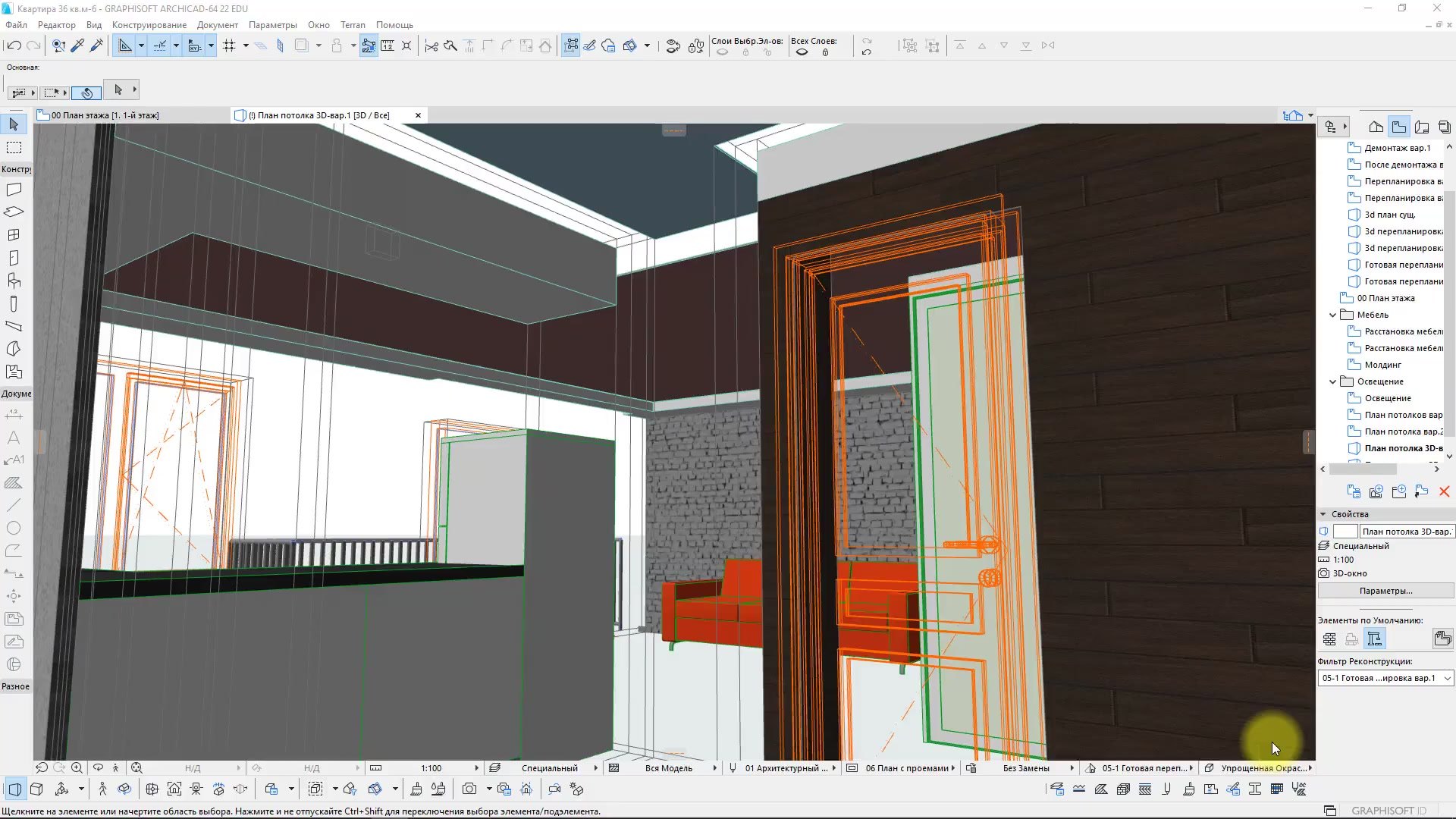Switch to the 00 План этажа tab

pyautogui.click(x=105, y=115)
